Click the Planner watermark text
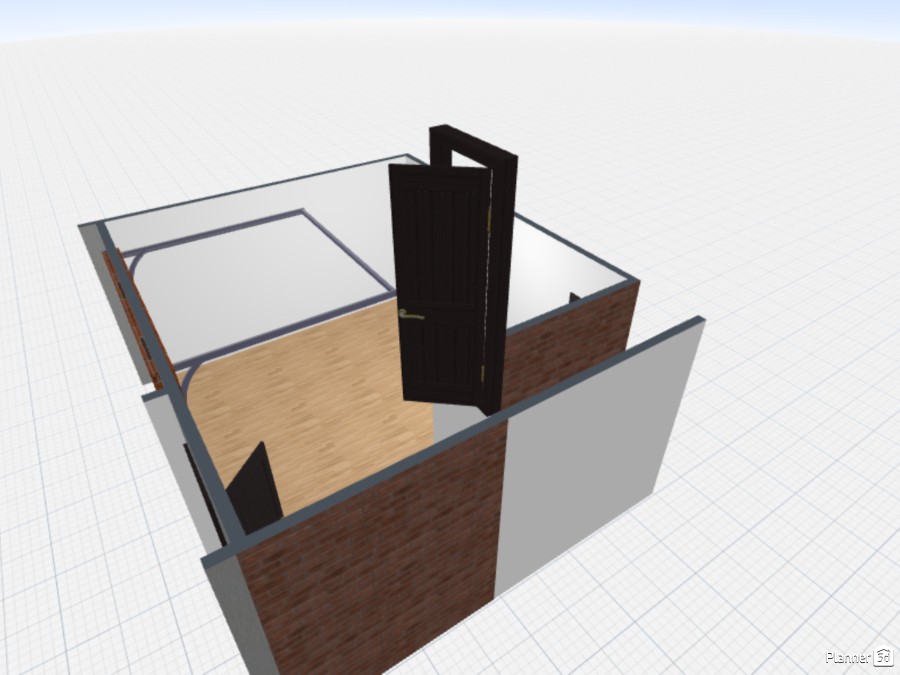This screenshot has width=900, height=675. click(848, 657)
